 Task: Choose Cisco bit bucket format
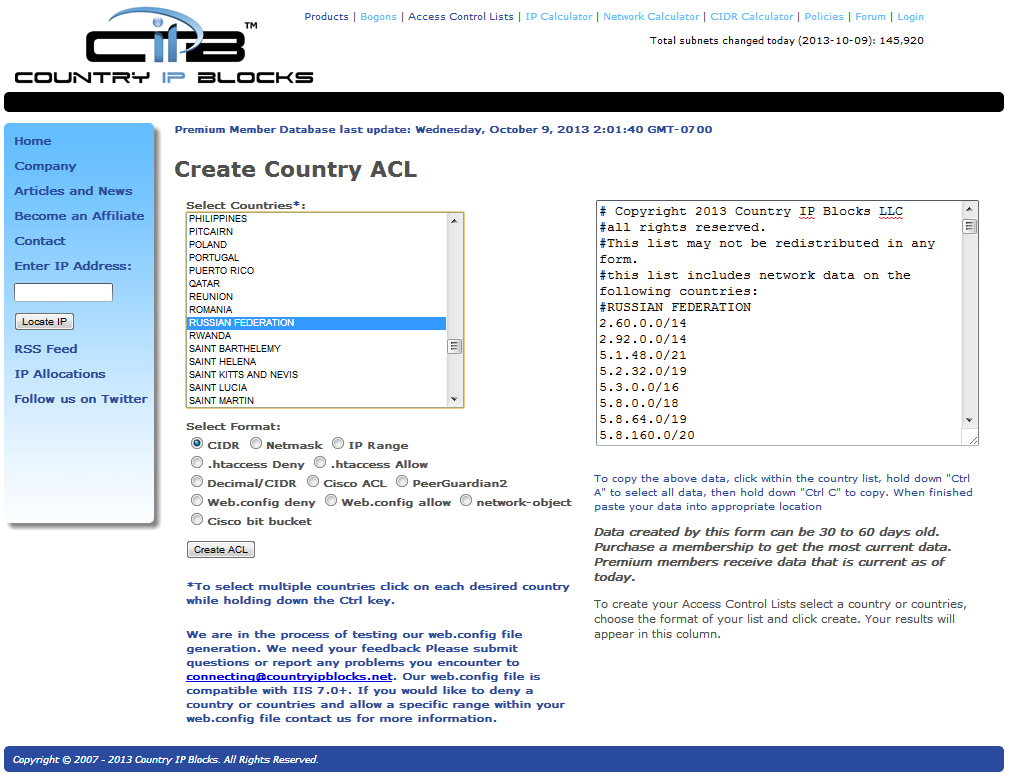[197, 519]
